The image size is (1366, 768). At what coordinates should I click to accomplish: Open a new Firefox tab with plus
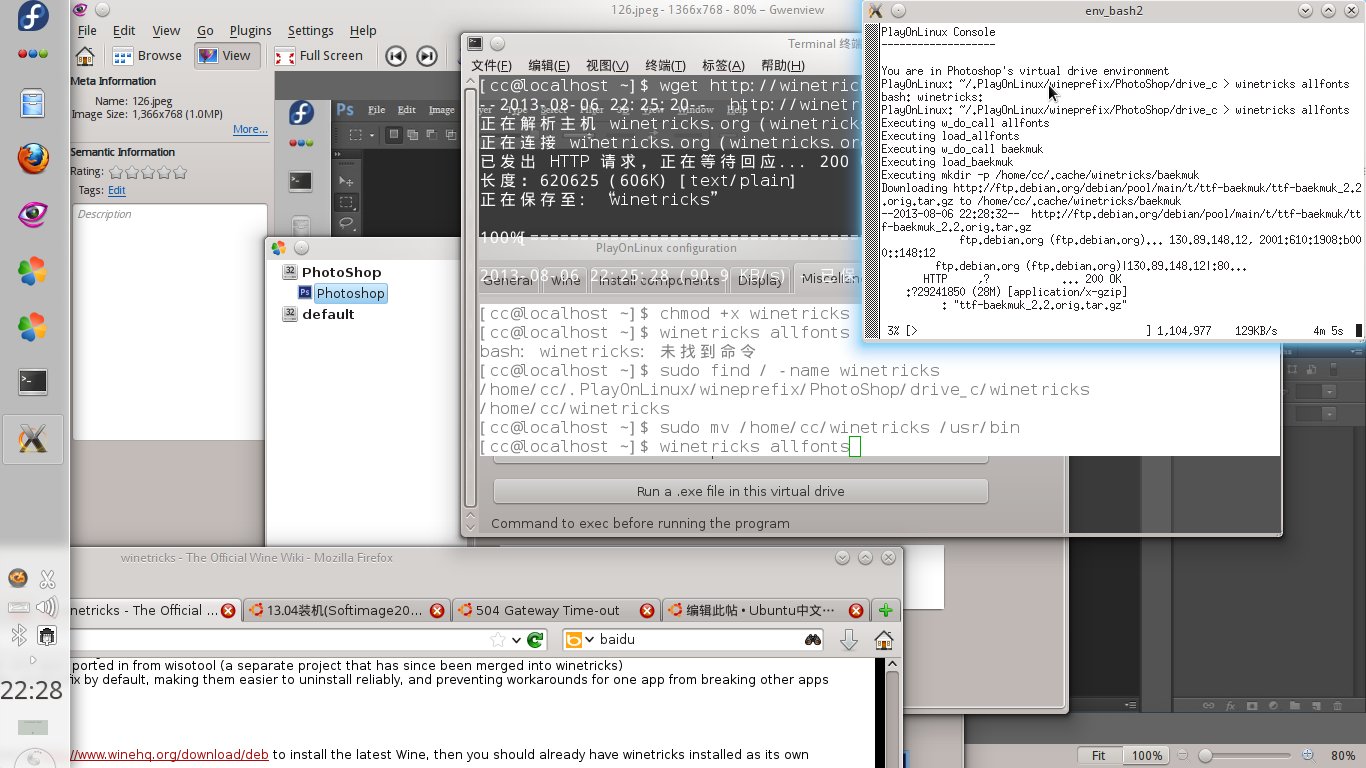point(885,610)
